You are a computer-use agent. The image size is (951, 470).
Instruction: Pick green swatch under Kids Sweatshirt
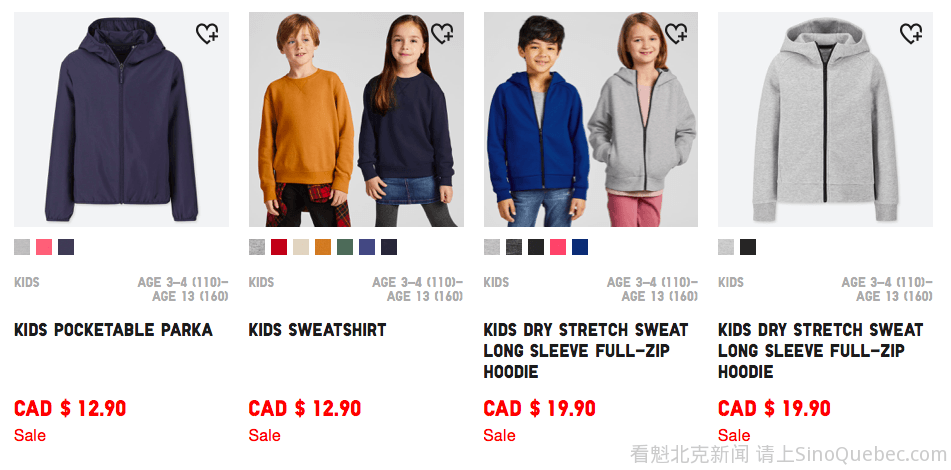point(345,247)
